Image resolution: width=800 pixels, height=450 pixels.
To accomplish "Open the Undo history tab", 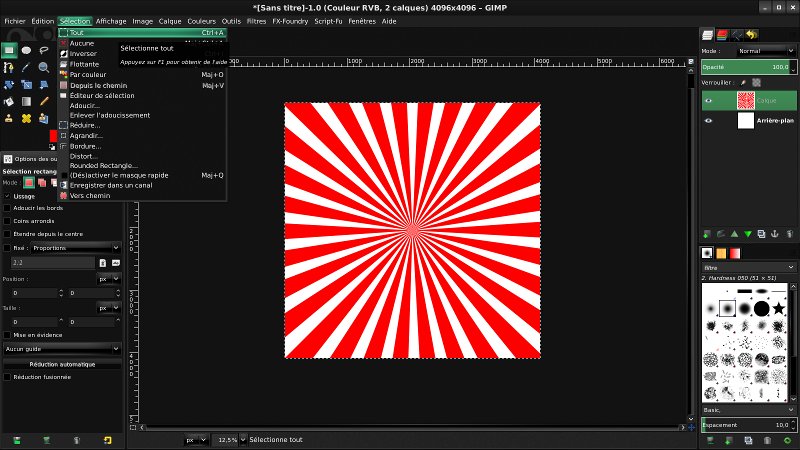I will [752, 35].
